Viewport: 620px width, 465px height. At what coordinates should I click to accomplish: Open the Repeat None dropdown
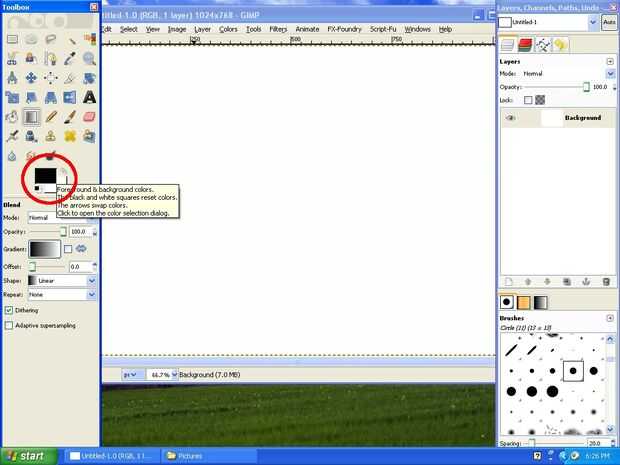(62, 295)
